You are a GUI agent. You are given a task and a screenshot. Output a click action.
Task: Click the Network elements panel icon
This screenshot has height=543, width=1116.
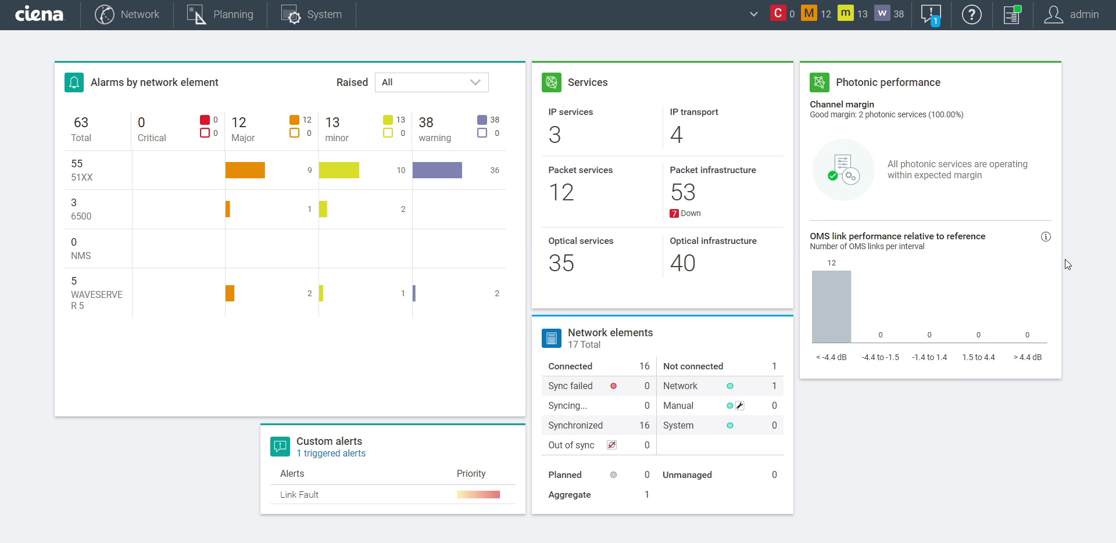pyautogui.click(x=551, y=338)
